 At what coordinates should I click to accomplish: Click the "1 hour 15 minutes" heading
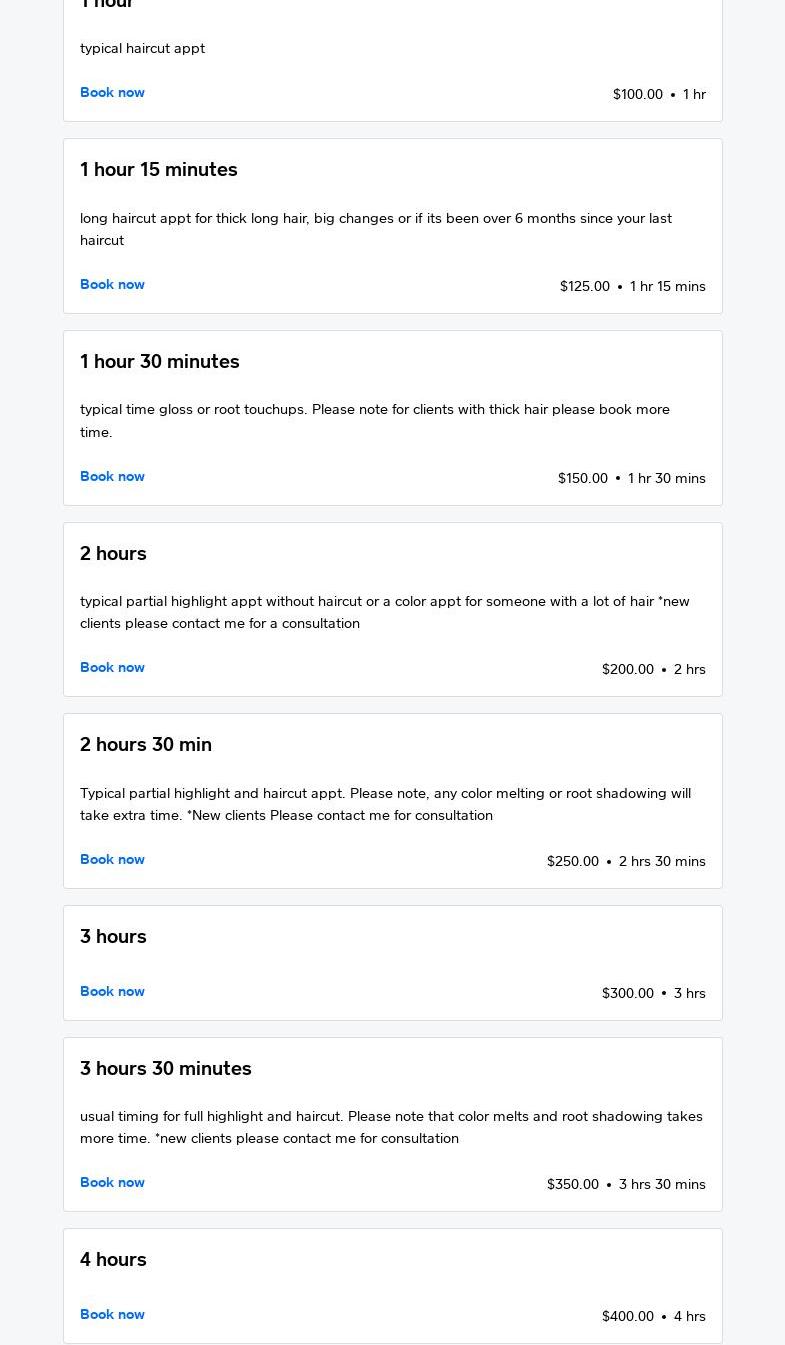(159, 170)
